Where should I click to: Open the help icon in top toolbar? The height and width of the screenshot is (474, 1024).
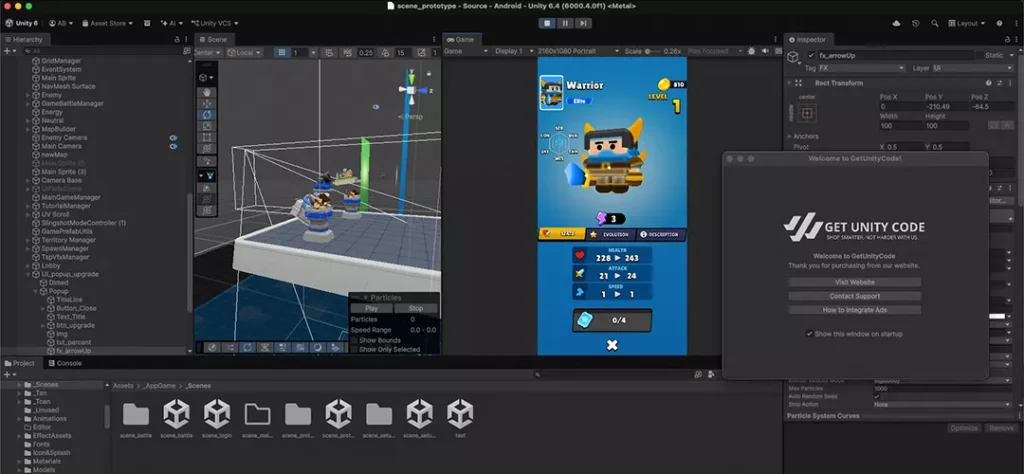click(x=999, y=24)
